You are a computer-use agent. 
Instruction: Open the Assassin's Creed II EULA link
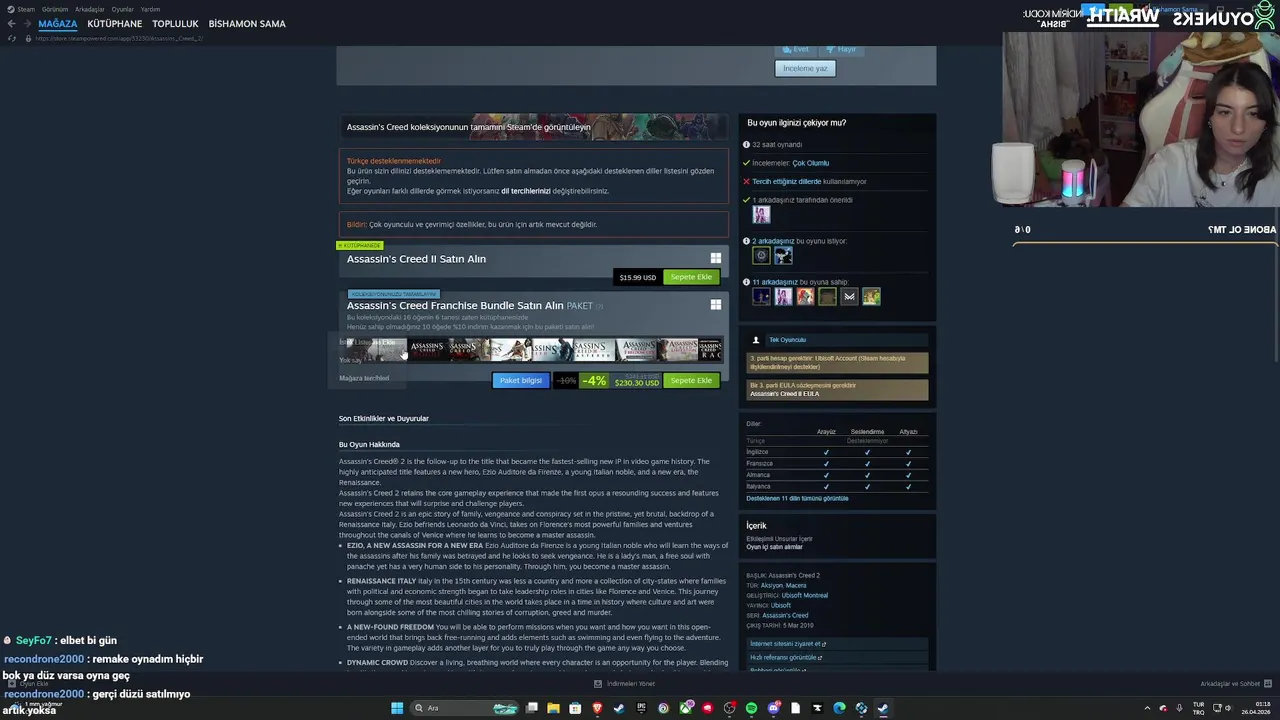[x=784, y=394]
